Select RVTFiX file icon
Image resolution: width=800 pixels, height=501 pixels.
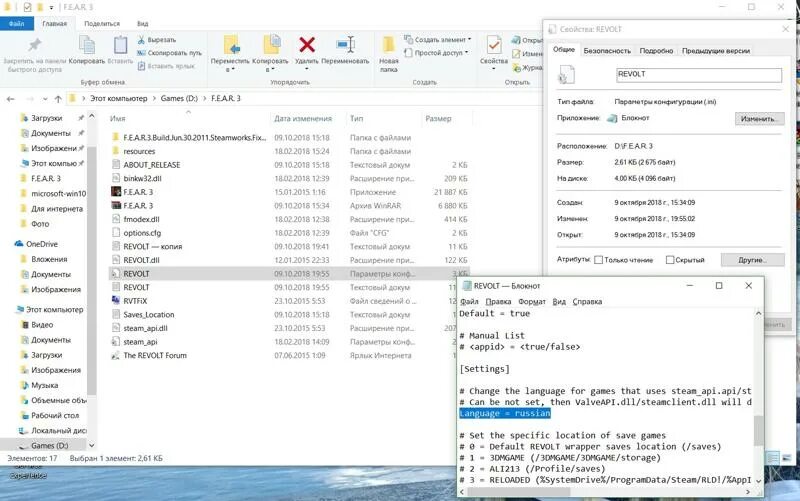(x=116, y=301)
